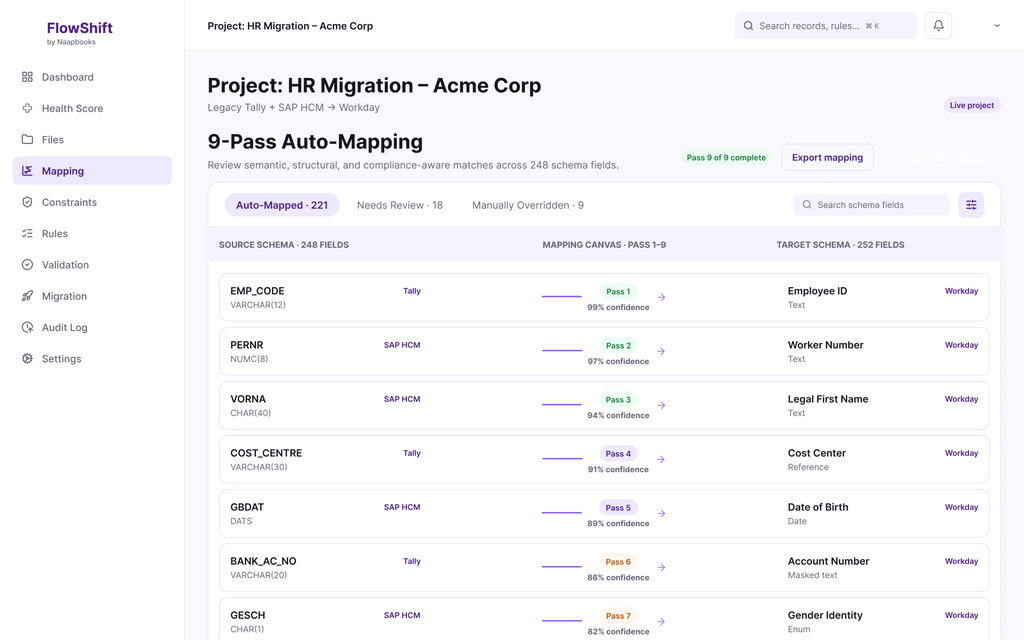Click the Migration rocket icon
The width and height of the screenshot is (1024, 640).
click(x=27, y=296)
